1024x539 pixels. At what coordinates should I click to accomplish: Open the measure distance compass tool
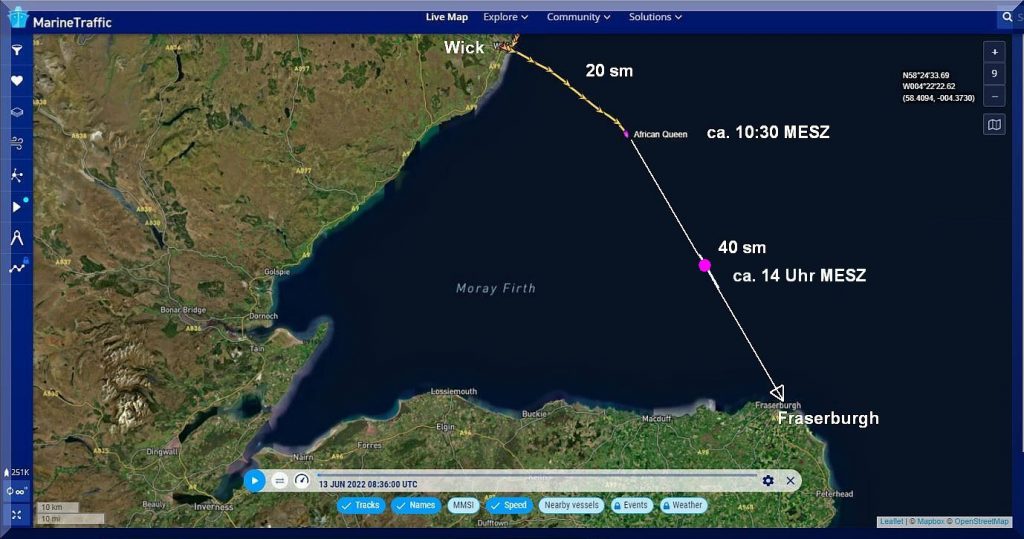[17, 237]
